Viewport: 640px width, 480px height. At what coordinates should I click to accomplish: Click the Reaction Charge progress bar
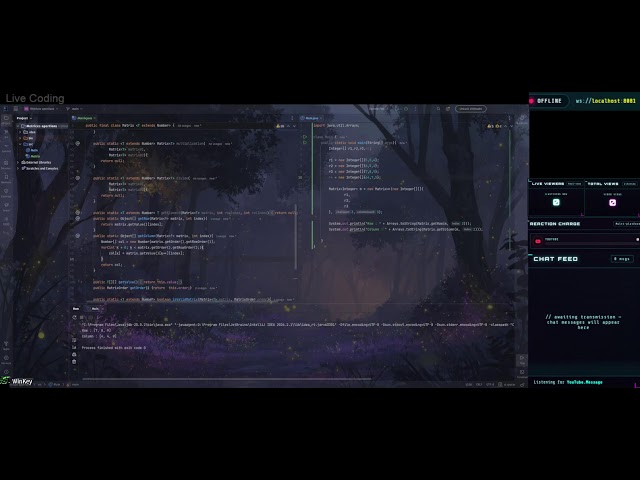point(592,243)
